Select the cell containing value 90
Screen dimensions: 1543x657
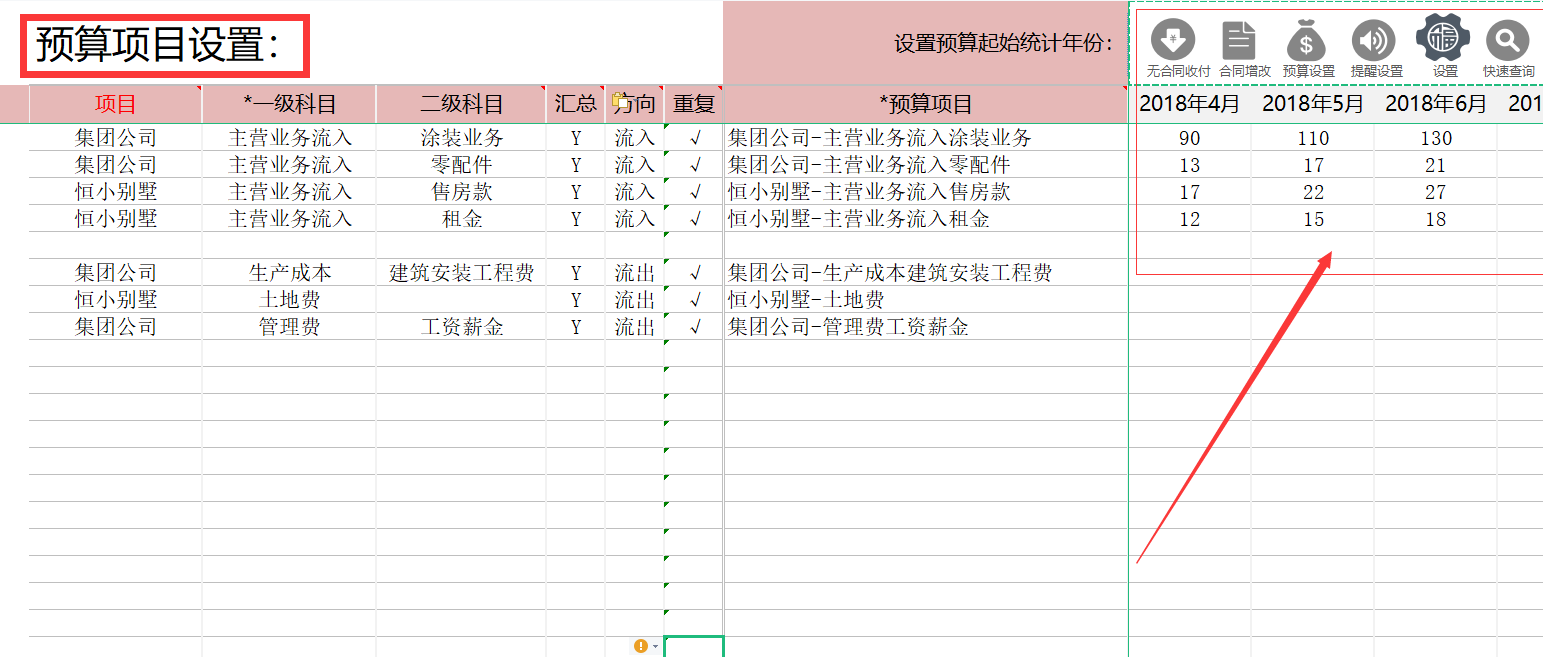click(x=1189, y=138)
